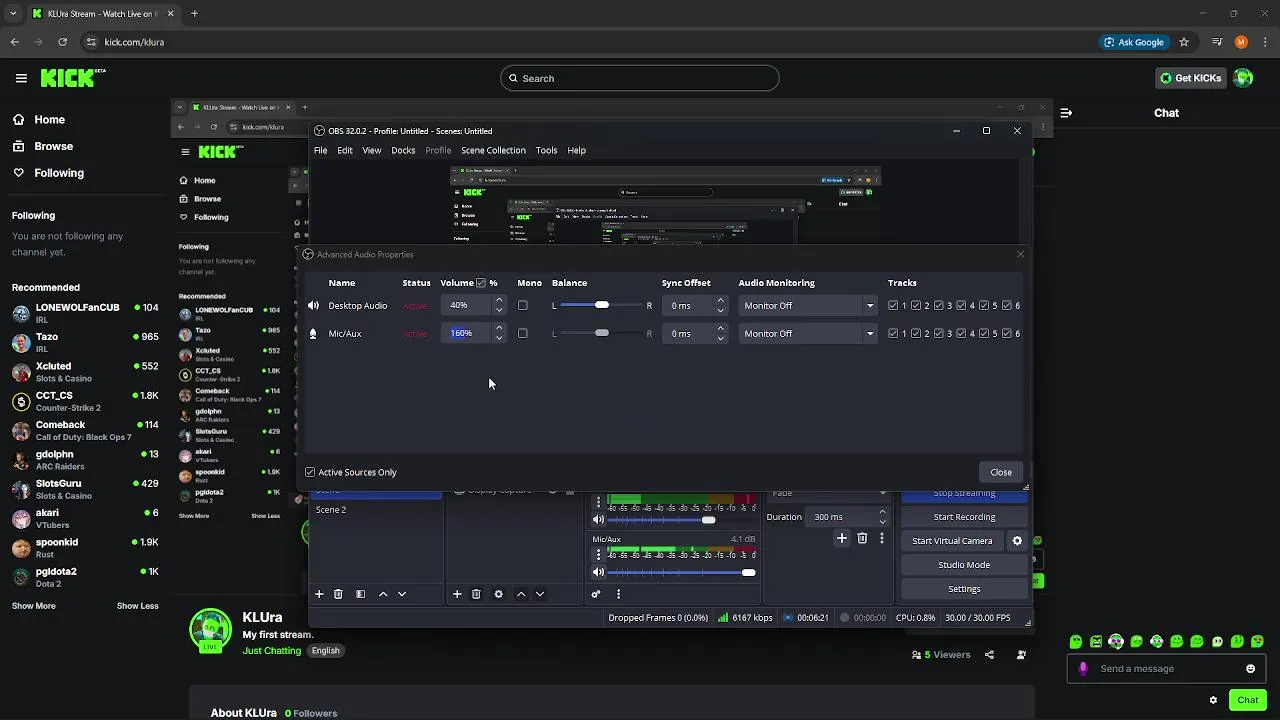Open the Scene Collection menu
This screenshot has height=720, width=1280.
point(493,150)
